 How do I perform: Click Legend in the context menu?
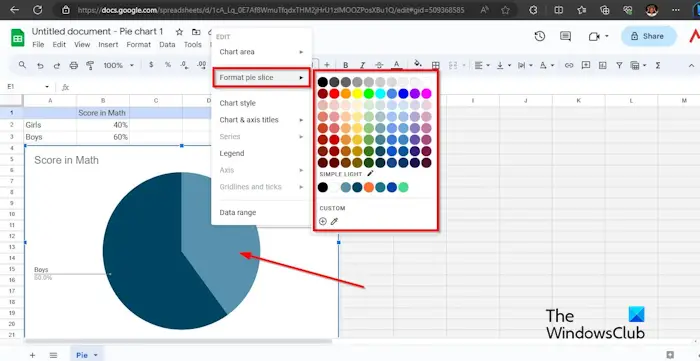click(x=232, y=154)
